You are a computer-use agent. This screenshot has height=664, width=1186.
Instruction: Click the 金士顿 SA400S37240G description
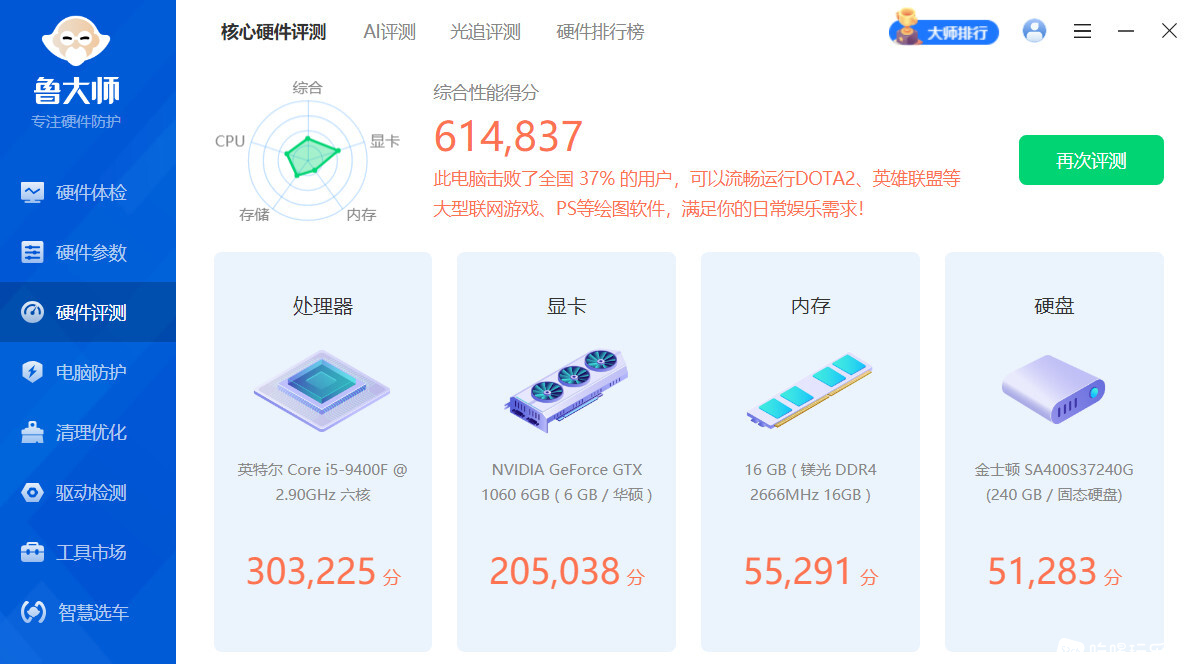(1054, 482)
